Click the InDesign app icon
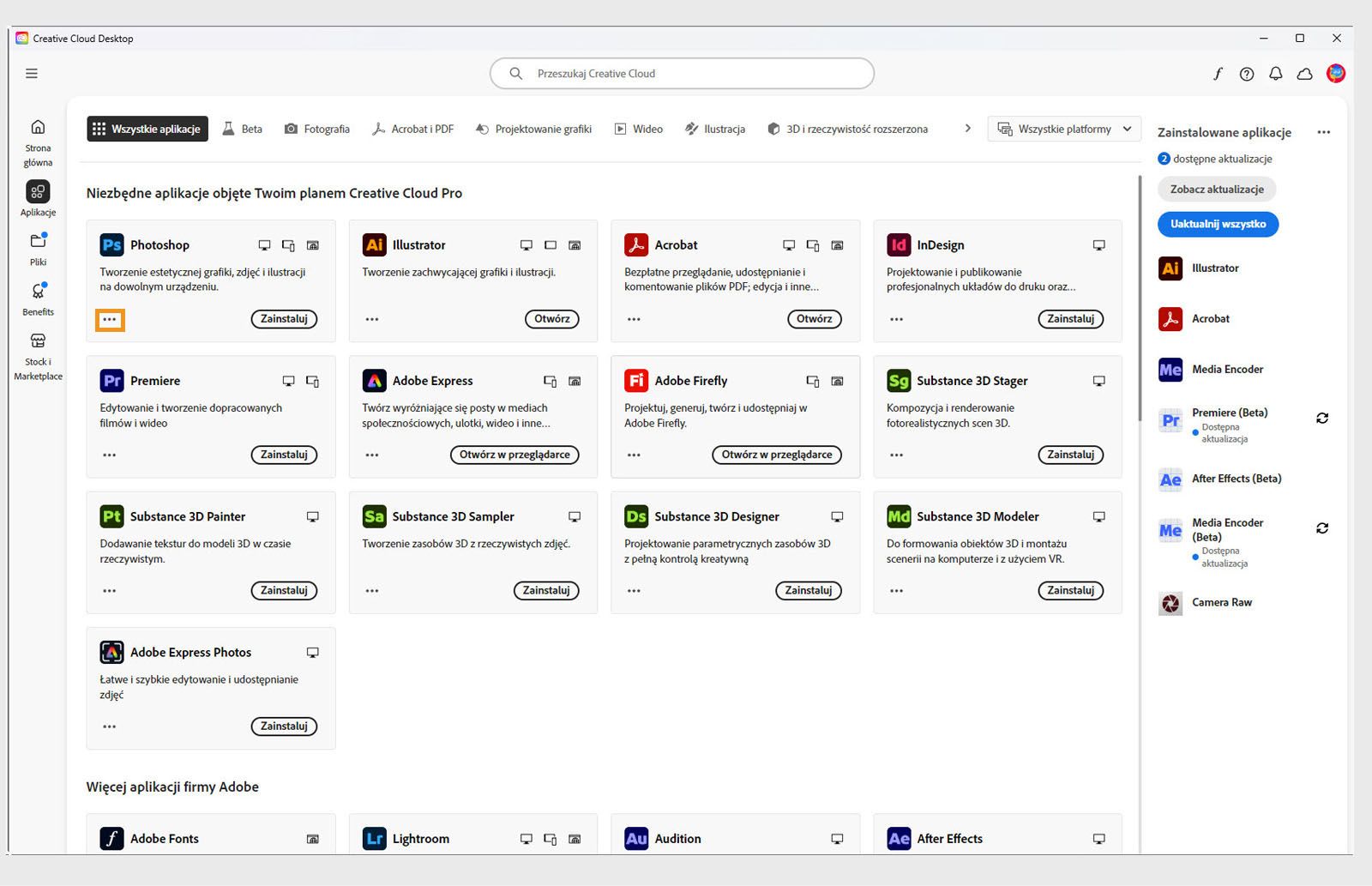The image size is (1372, 886). (899, 245)
